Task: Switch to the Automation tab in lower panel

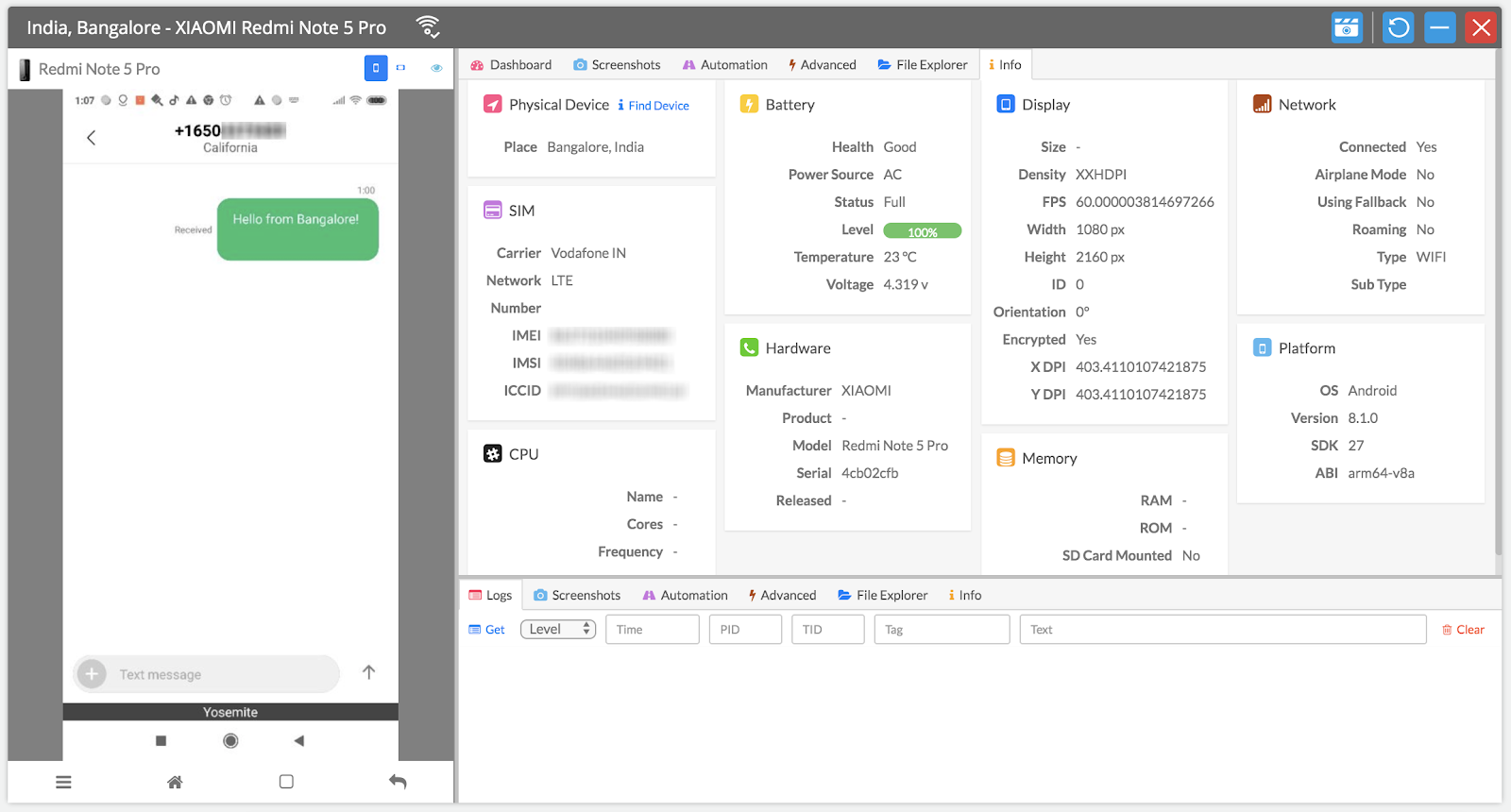Action: (x=686, y=596)
